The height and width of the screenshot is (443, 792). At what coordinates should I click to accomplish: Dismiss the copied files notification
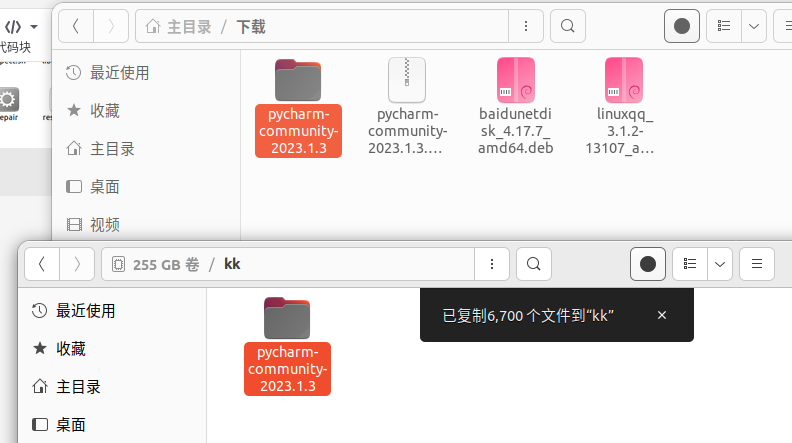tap(662, 315)
